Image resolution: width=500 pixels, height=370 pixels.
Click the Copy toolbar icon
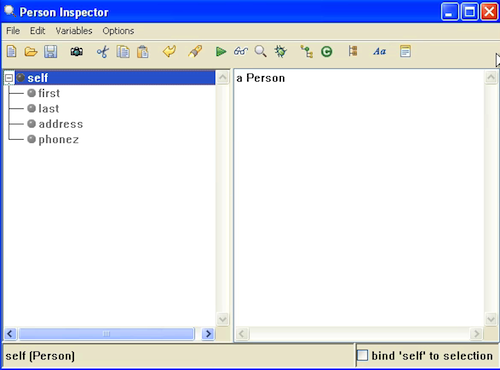[123, 52]
